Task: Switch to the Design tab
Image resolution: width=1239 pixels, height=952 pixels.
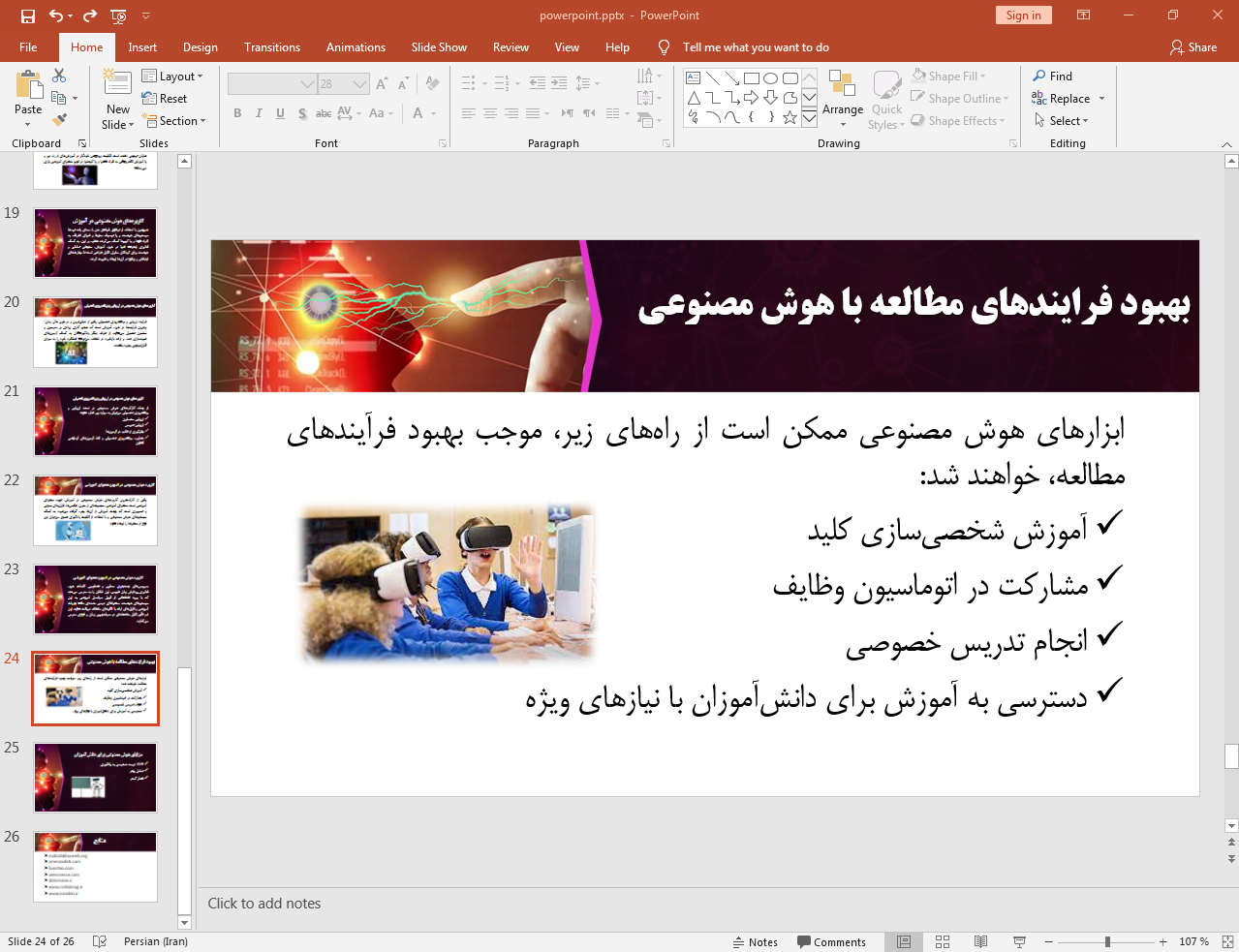Action: coord(201,46)
